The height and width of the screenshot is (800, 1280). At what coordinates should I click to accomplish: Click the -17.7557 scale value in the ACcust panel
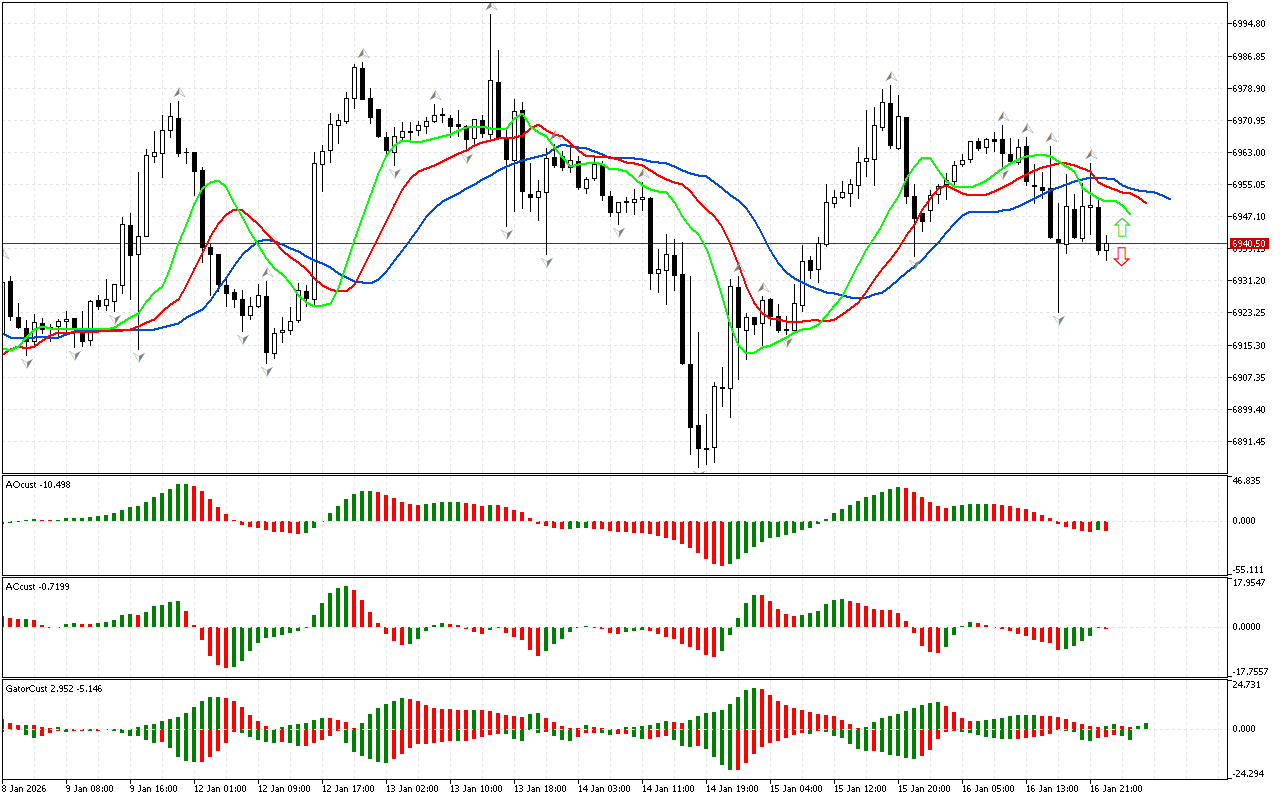click(x=1250, y=672)
